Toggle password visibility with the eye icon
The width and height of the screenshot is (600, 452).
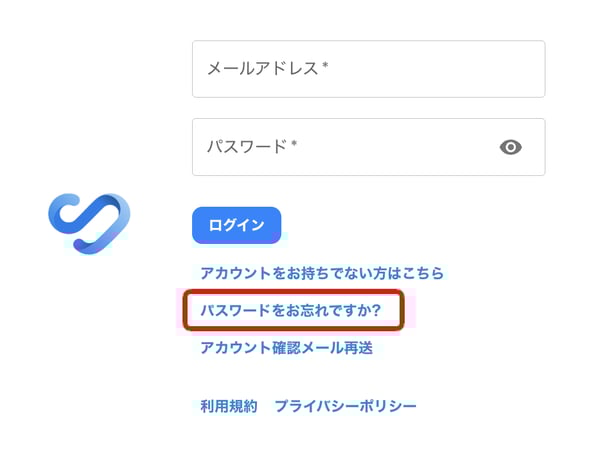click(x=510, y=147)
